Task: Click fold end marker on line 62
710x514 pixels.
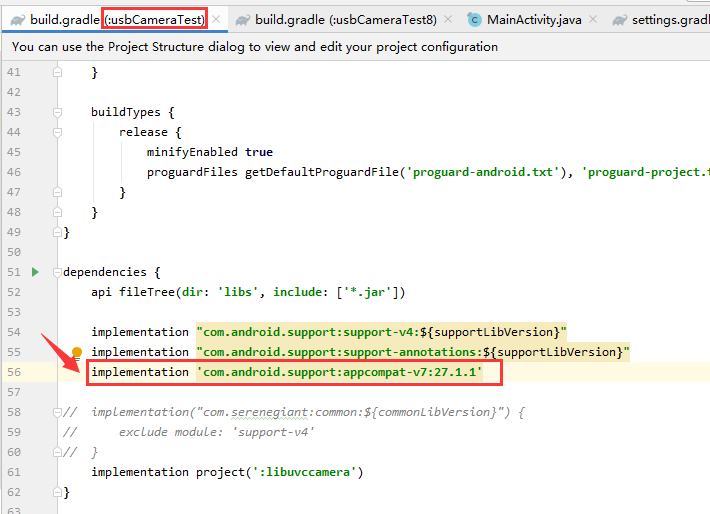Action: coord(58,492)
